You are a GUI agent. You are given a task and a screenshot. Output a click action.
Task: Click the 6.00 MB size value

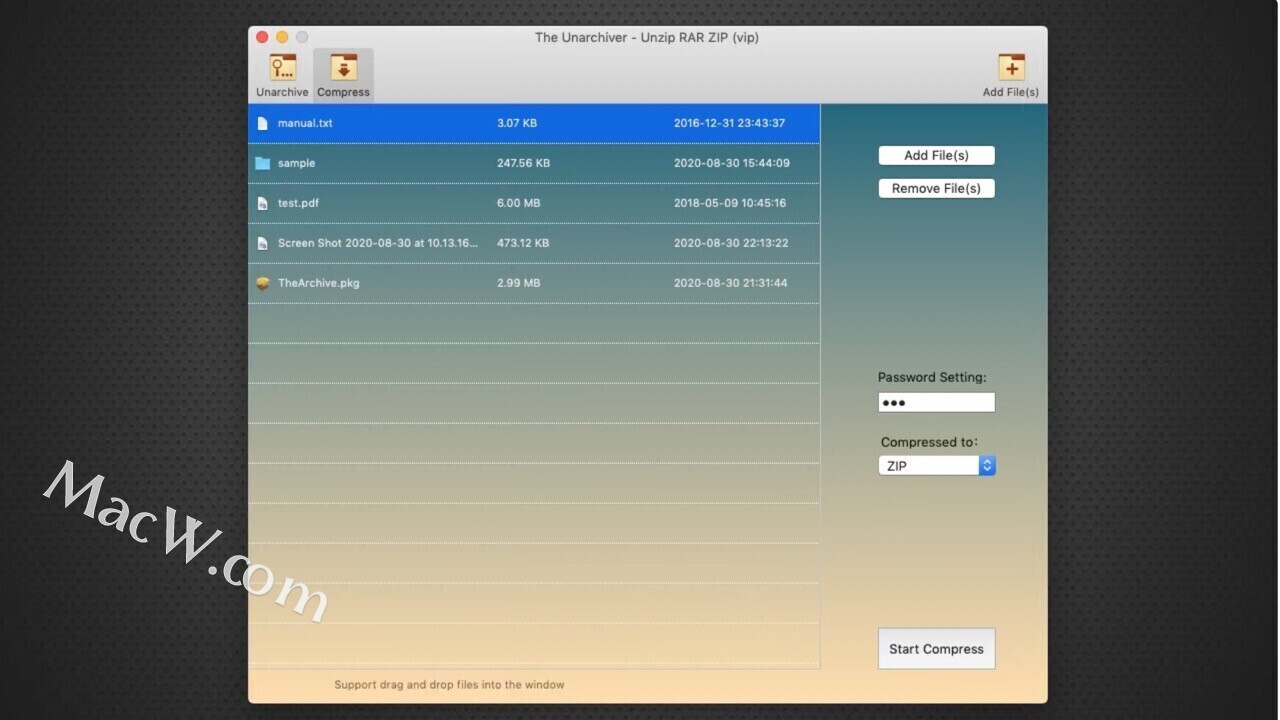(x=518, y=203)
